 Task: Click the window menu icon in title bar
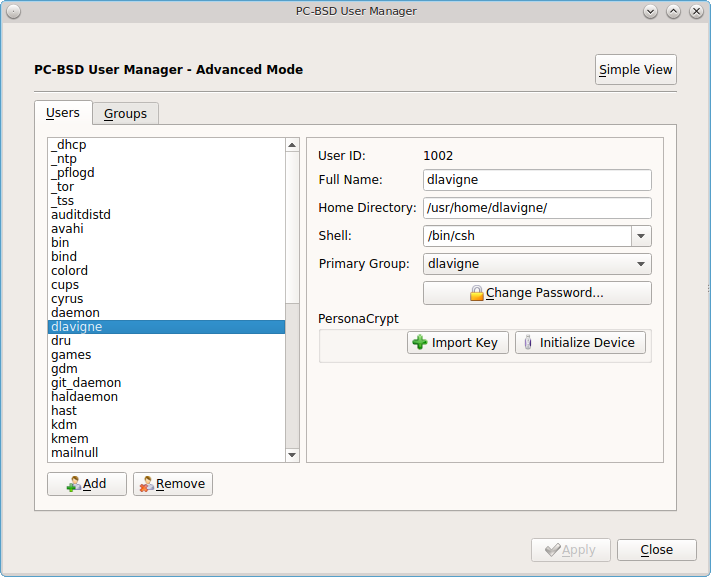click(x=14, y=11)
